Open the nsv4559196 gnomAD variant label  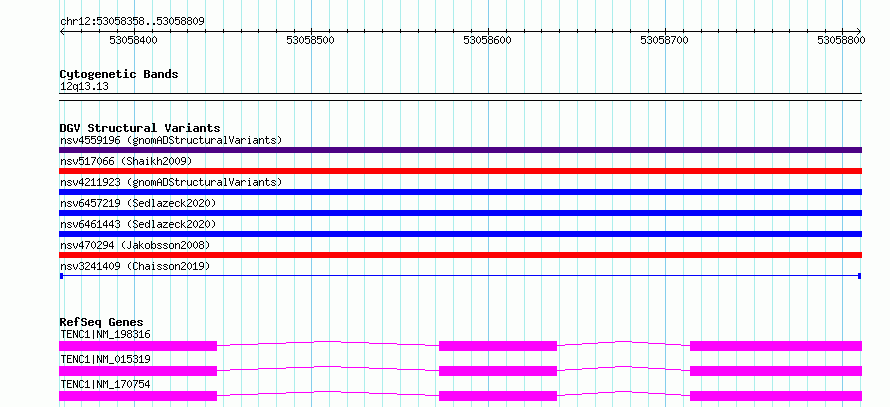click(x=171, y=140)
